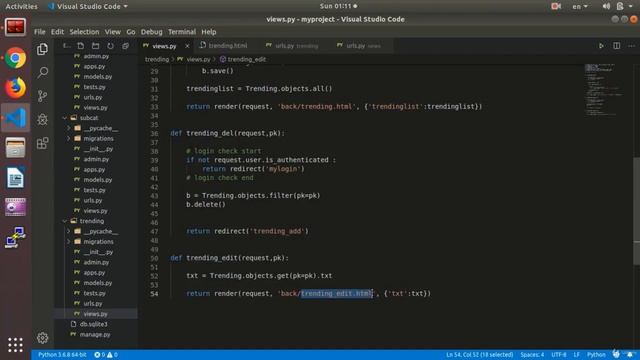Collapse all folders in Explorer
Screen dimensions: 640x360
point(125,46)
